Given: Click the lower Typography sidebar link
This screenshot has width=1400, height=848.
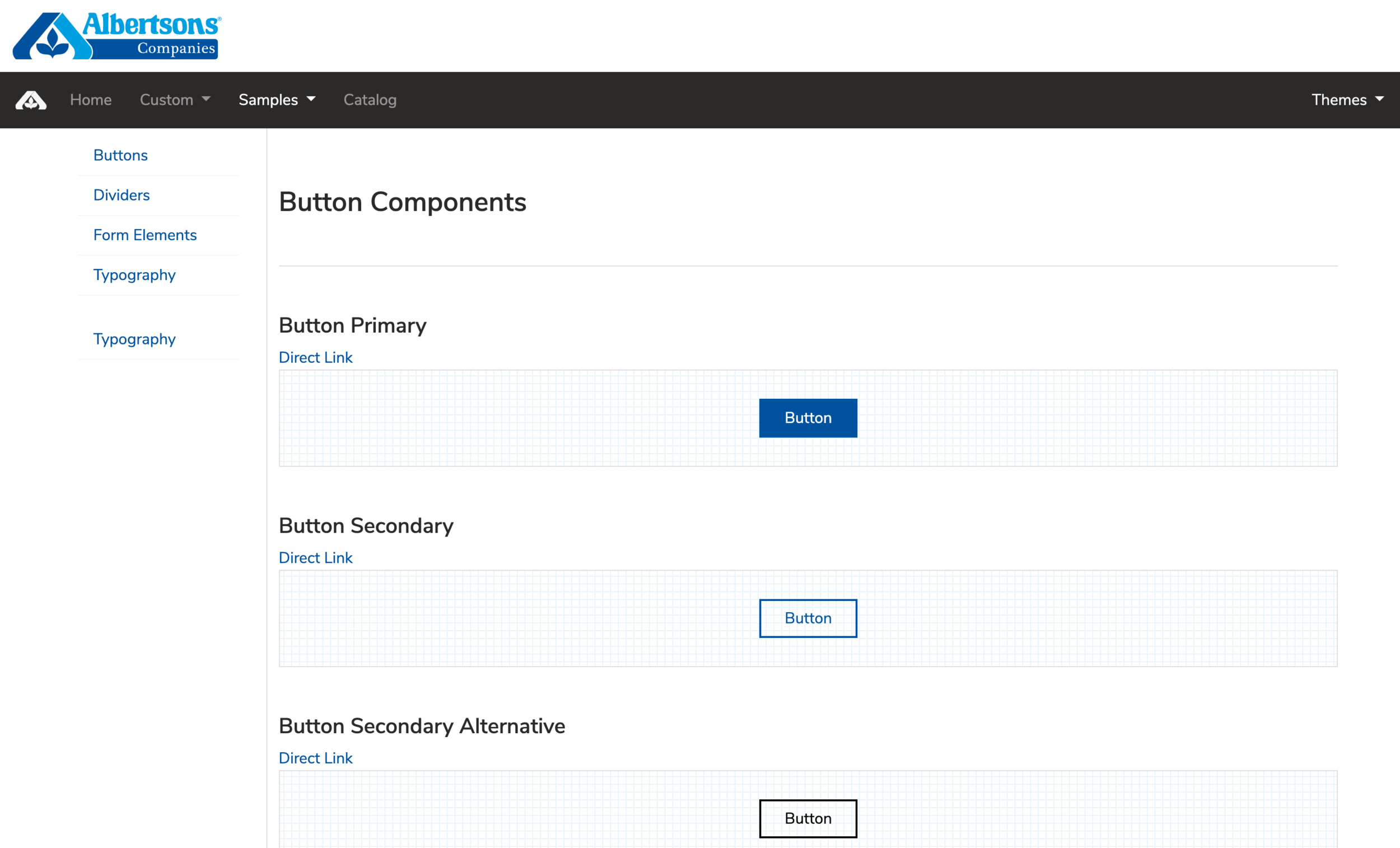Looking at the screenshot, I should (x=134, y=339).
